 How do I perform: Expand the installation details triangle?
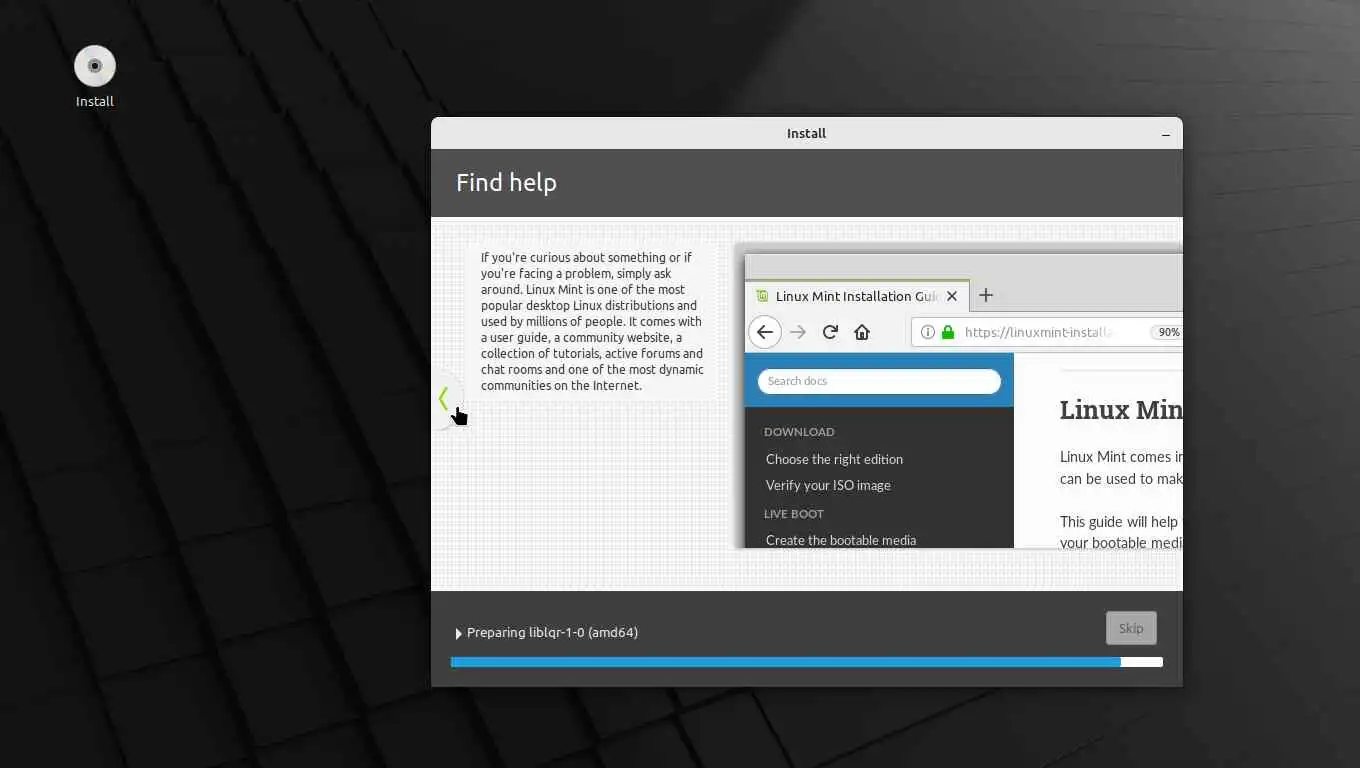point(458,633)
